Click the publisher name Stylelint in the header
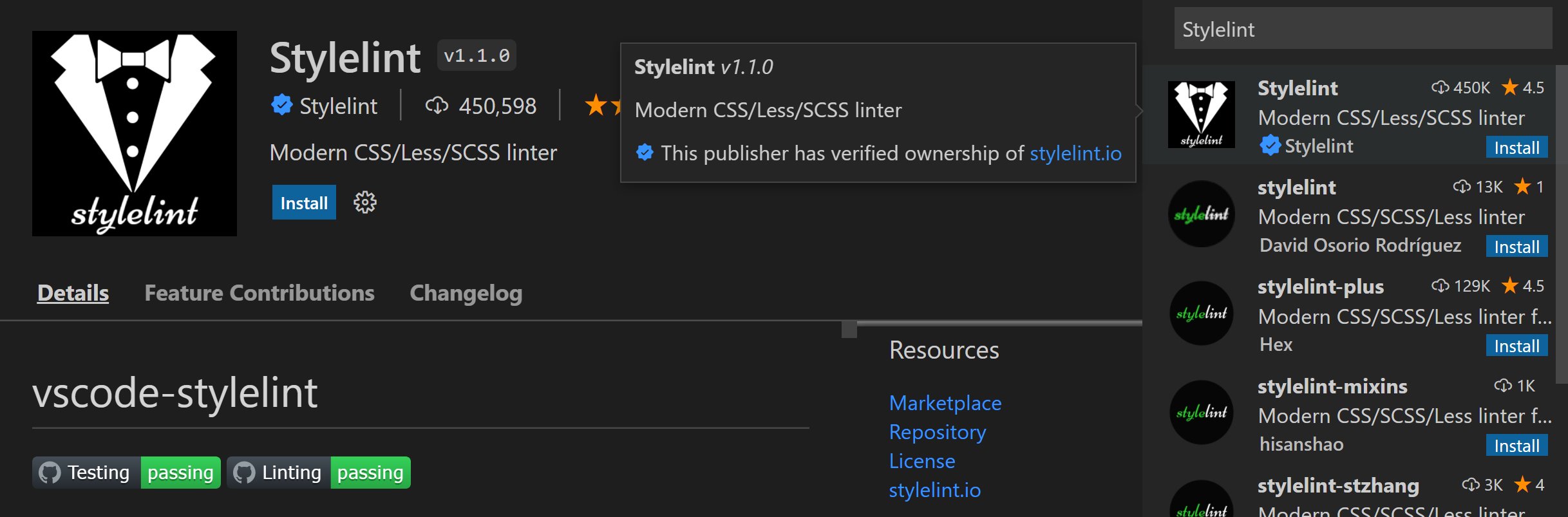The width and height of the screenshot is (1568, 517). tap(339, 106)
